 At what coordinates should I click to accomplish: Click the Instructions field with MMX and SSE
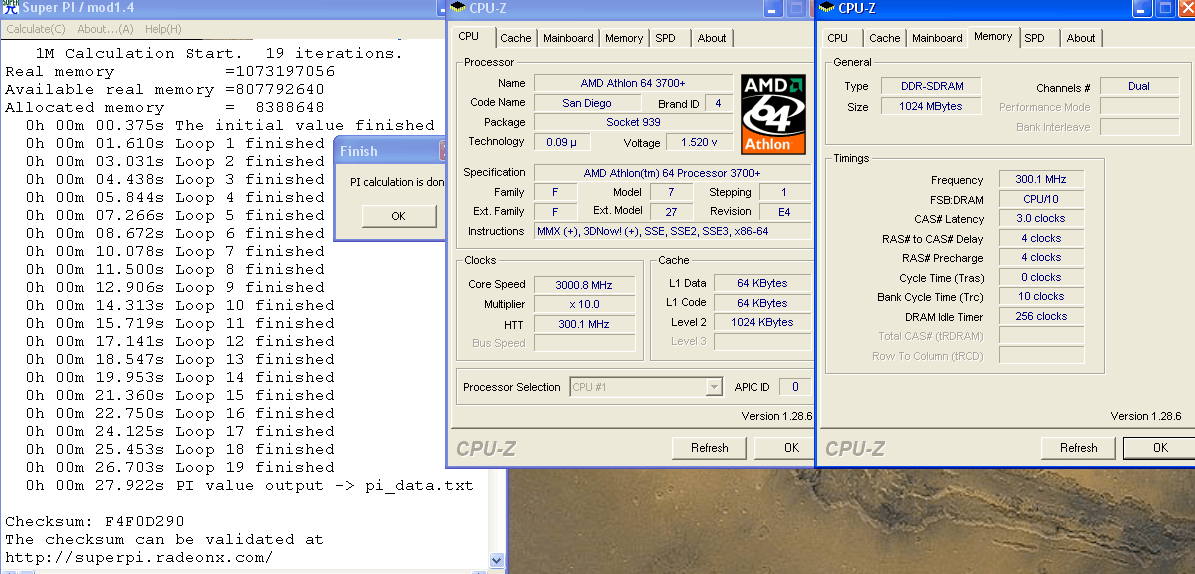point(672,231)
